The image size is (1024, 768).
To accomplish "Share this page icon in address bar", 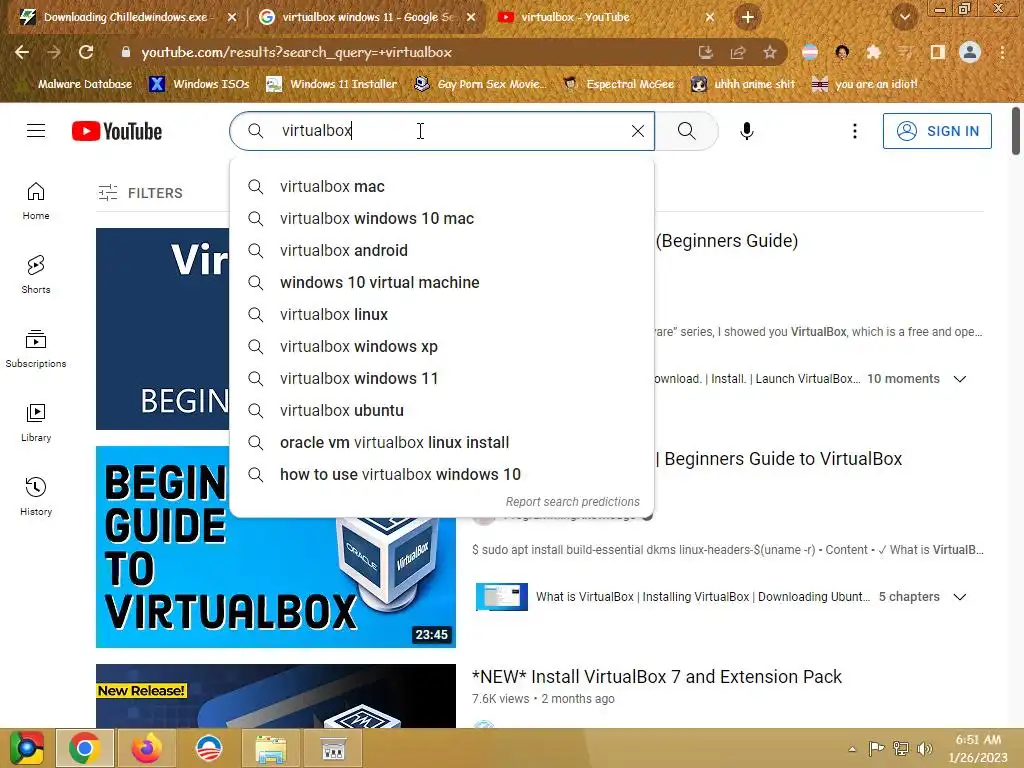I will pyautogui.click(x=737, y=52).
